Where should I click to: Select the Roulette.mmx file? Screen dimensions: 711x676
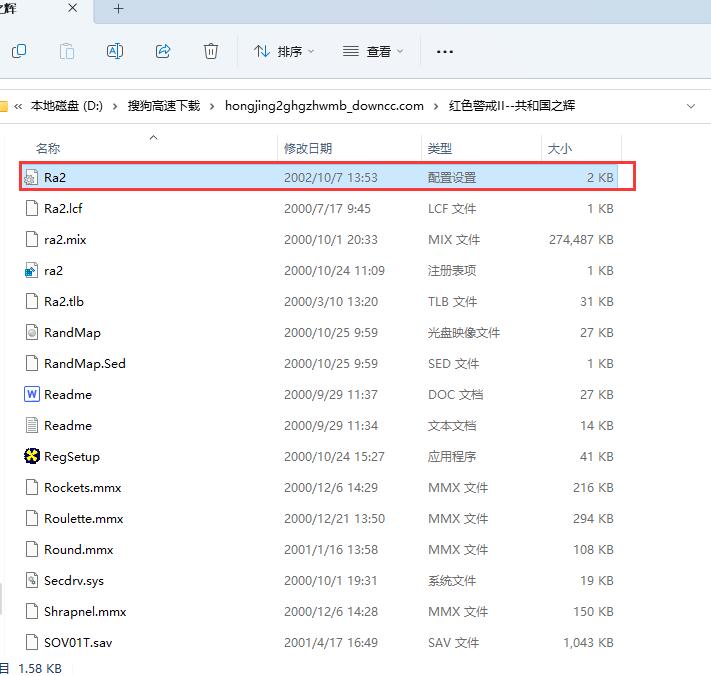coord(321,518)
